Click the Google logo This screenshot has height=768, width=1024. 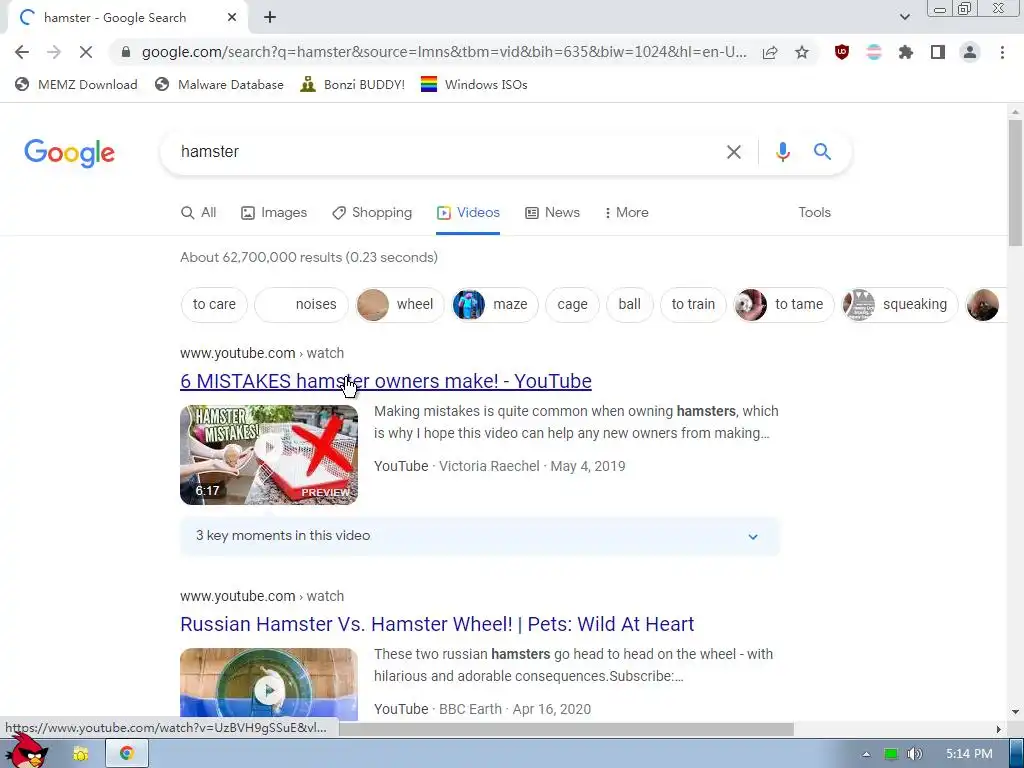coord(69,153)
